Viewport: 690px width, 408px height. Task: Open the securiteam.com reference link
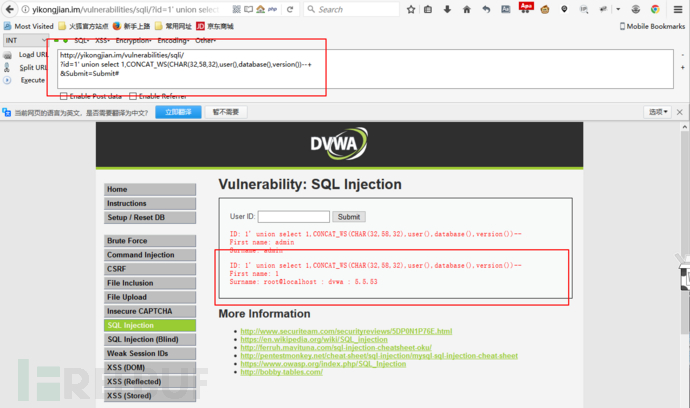pos(346,331)
